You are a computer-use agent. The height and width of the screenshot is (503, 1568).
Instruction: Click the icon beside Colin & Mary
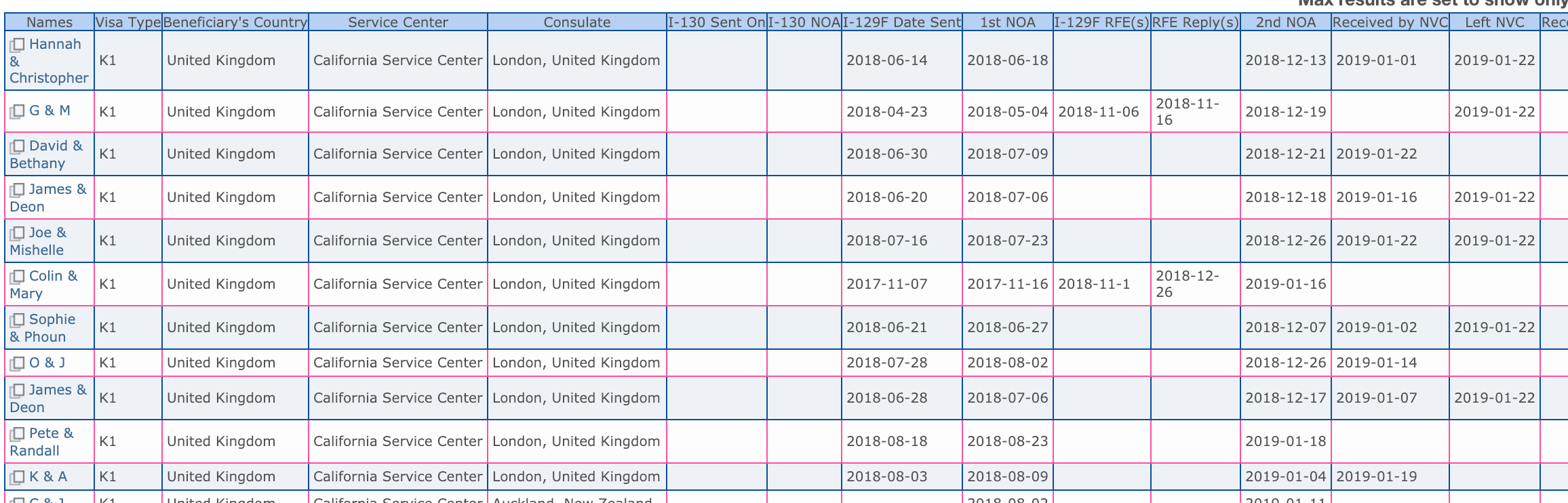pyautogui.click(x=17, y=277)
